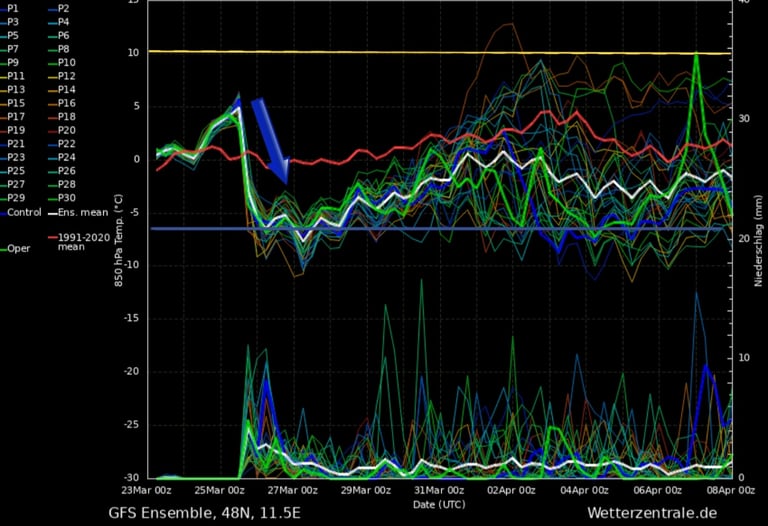Select the 29Mar 00z axis label

pos(365,490)
